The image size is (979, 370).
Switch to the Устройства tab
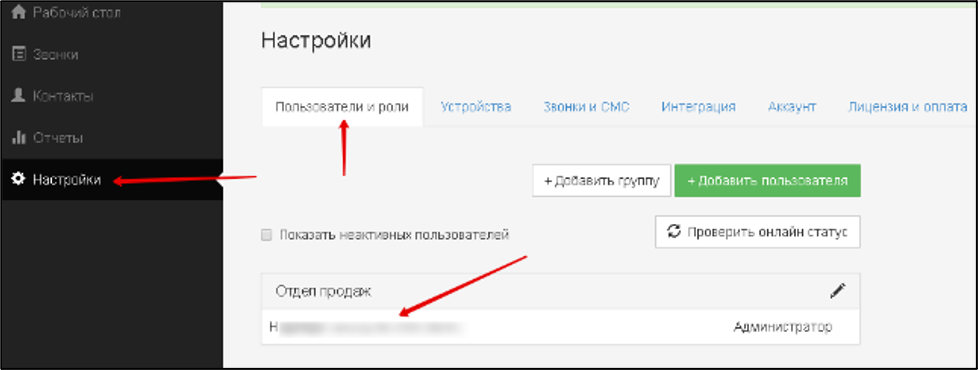click(x=476, y=107)
